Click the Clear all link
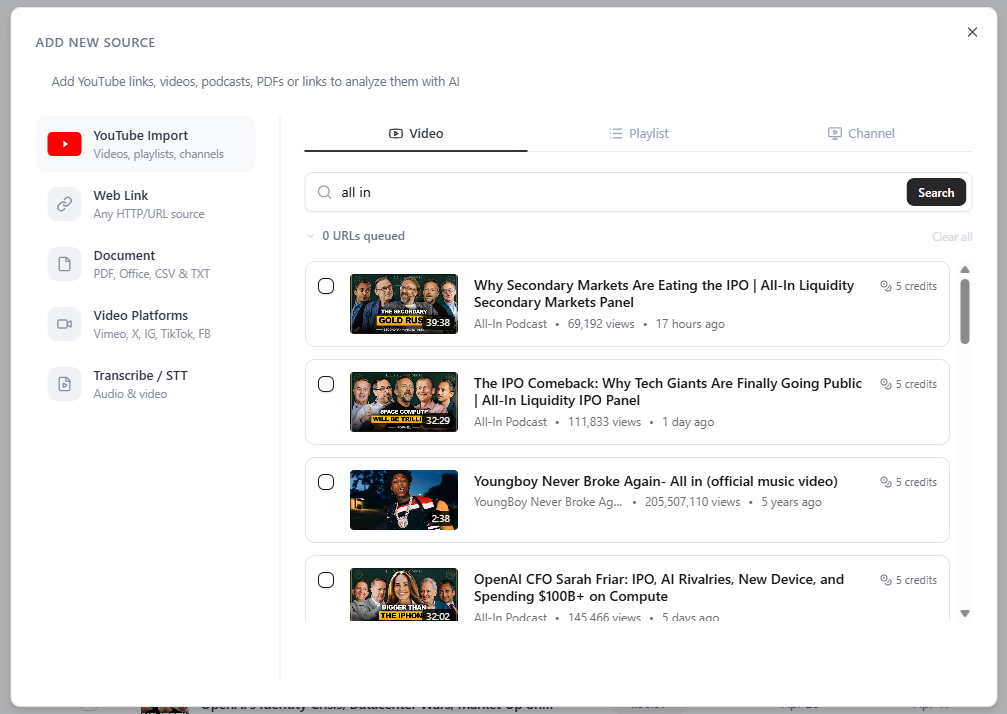This screenshot has height=714, width=1007. [x=952, y=237]
